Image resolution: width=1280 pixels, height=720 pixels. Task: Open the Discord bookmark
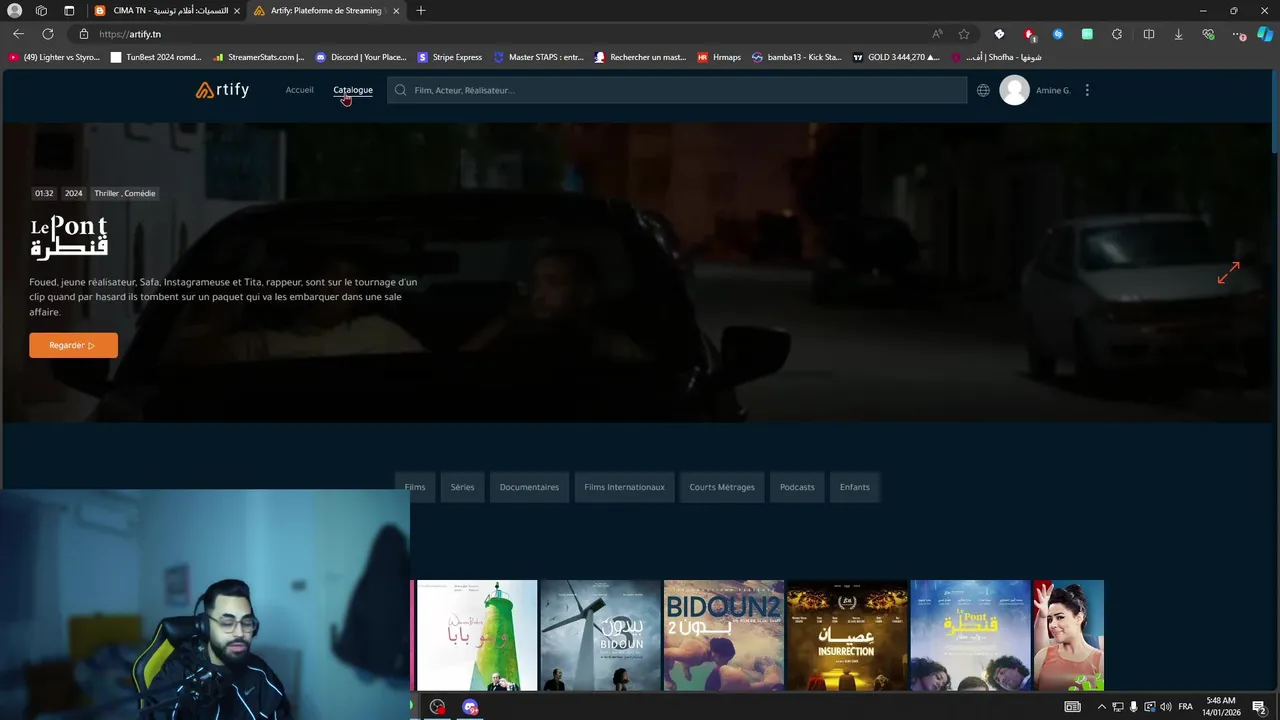(361, 57)
